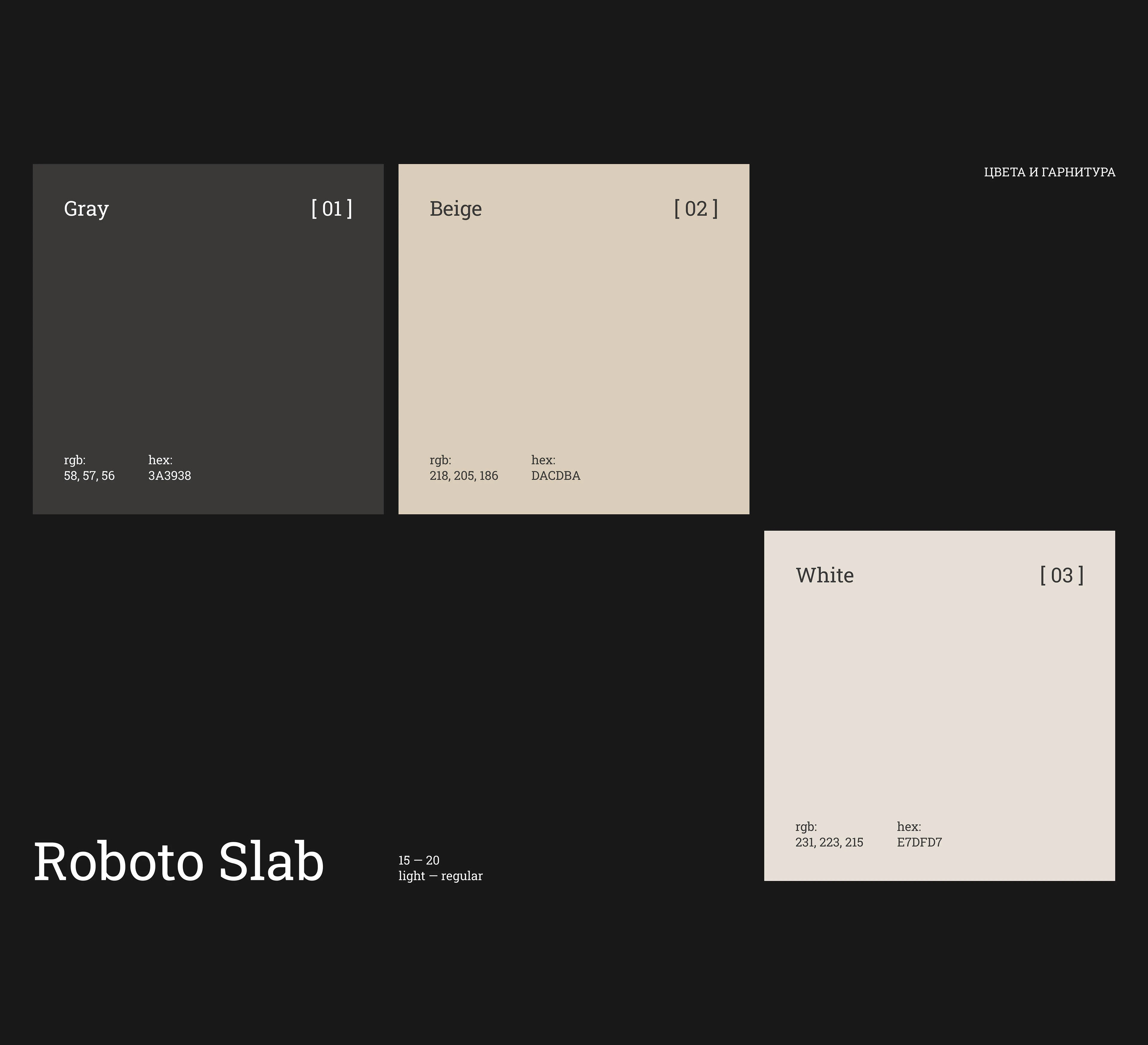1148x1045 pixels.
Task: Click rgb value 58, 57, 56
Action: tap(89, 475)
